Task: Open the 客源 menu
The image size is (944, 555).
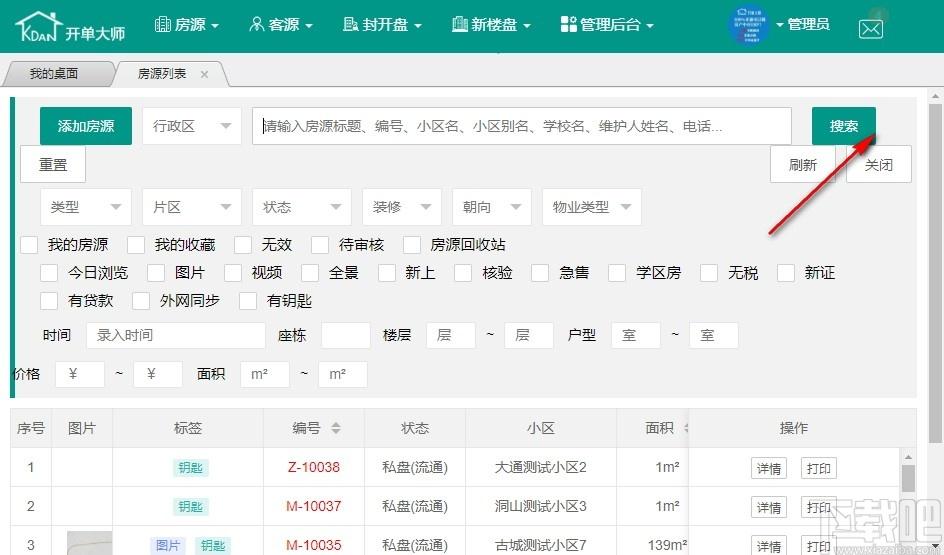Action: (281, 25)
